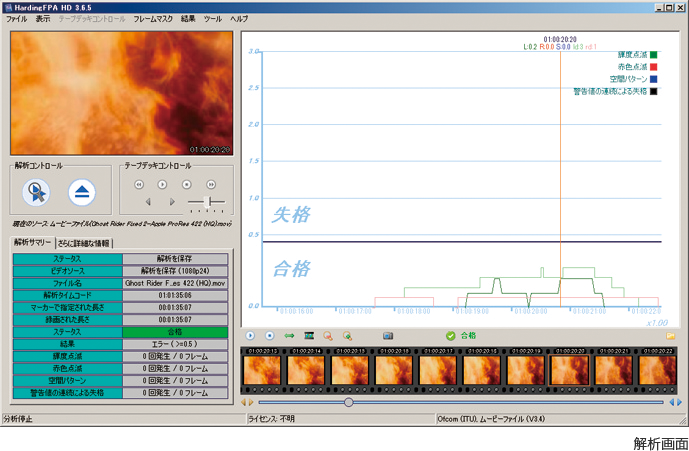689x451 pixels.
Task: Select highlighted frame thumbnail 01:00:20:20
Action: pyautogui.click(x=569, y=371)
